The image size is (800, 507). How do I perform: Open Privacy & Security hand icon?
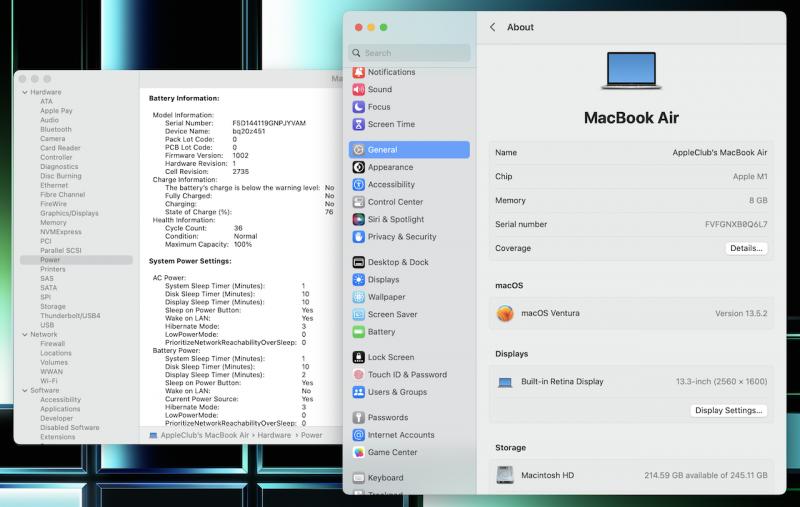click(359, 237)
